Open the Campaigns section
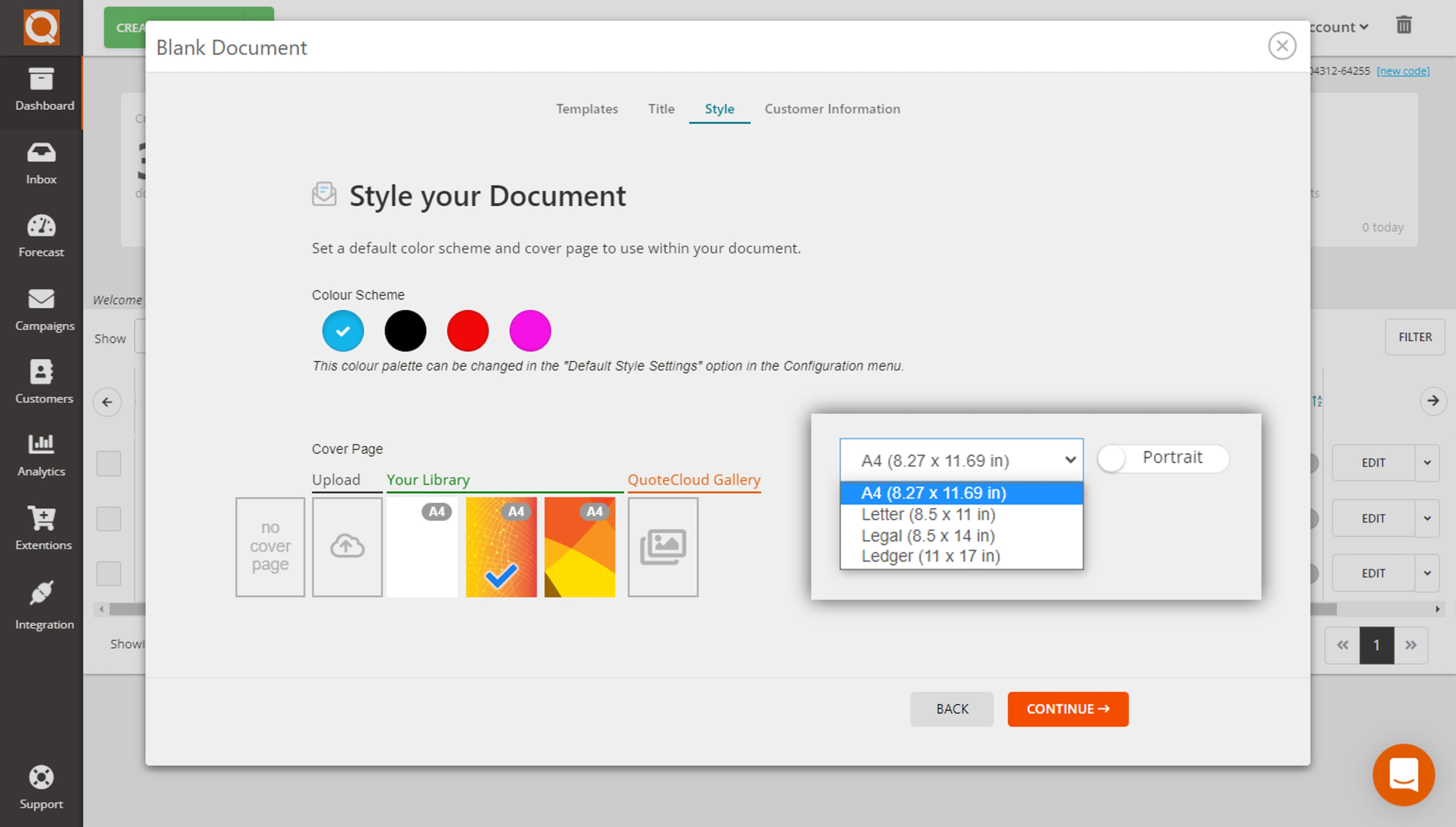Image resolution: width=1456 pixels, height=827 pixels. 41,310
